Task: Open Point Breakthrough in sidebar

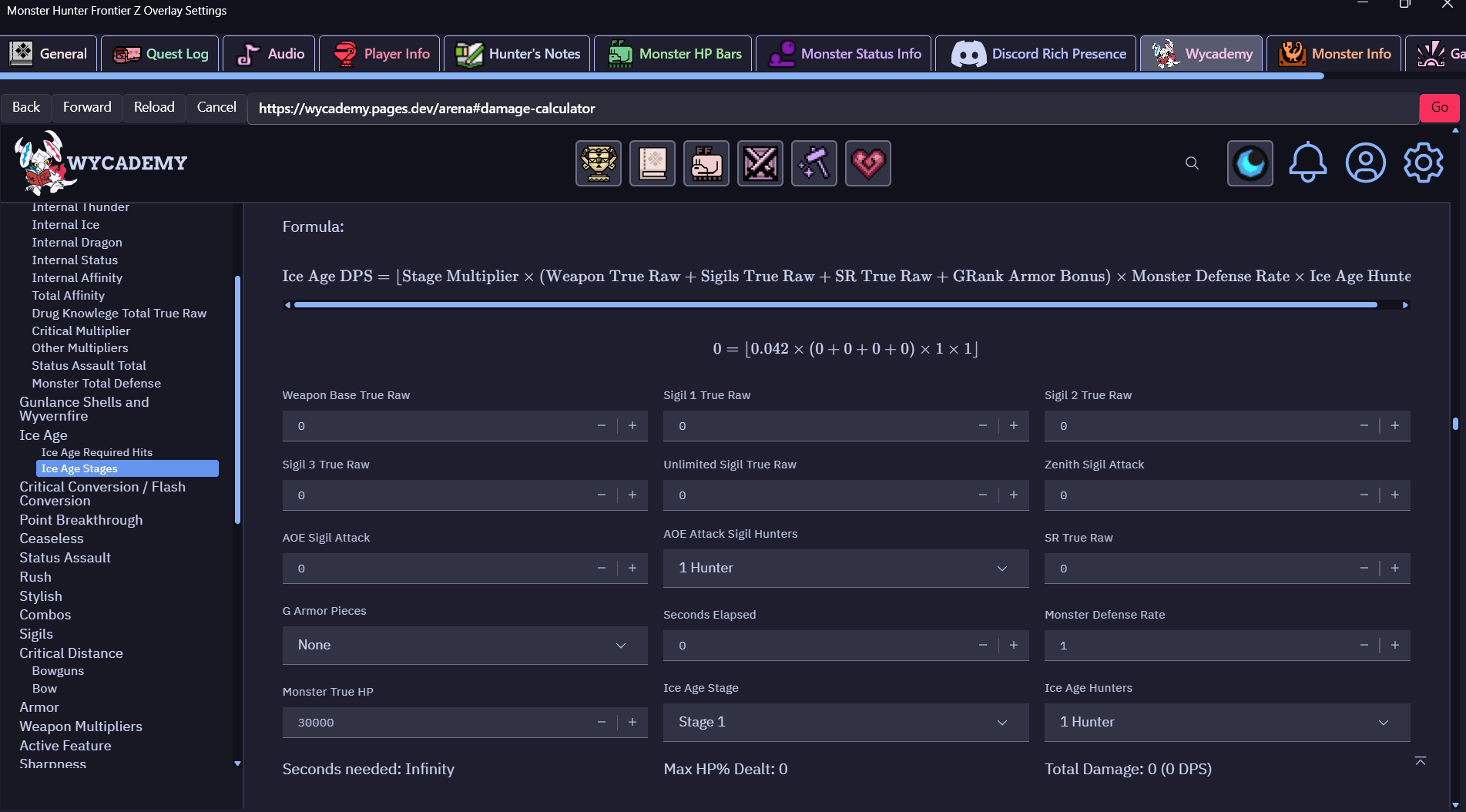Action: (x=81, y=520)
